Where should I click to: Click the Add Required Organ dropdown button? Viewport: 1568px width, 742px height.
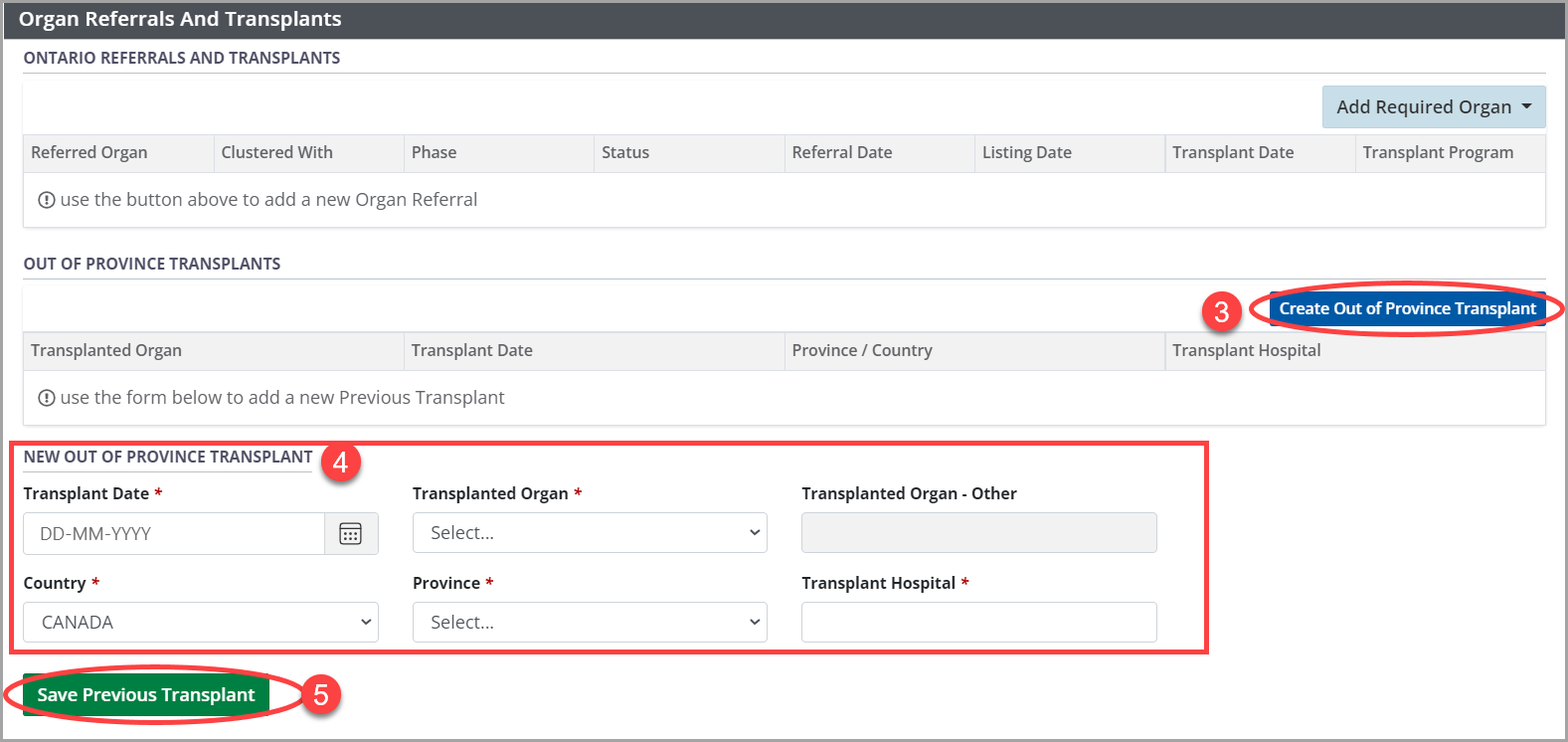coord(1433,107)
